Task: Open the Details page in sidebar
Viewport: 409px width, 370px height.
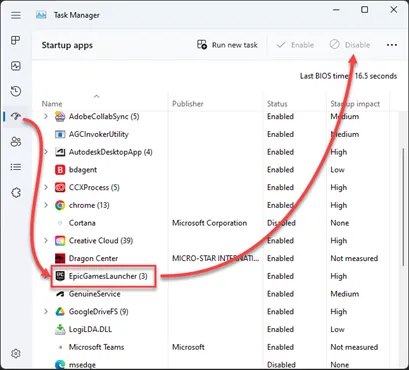Action: point(16,167)
